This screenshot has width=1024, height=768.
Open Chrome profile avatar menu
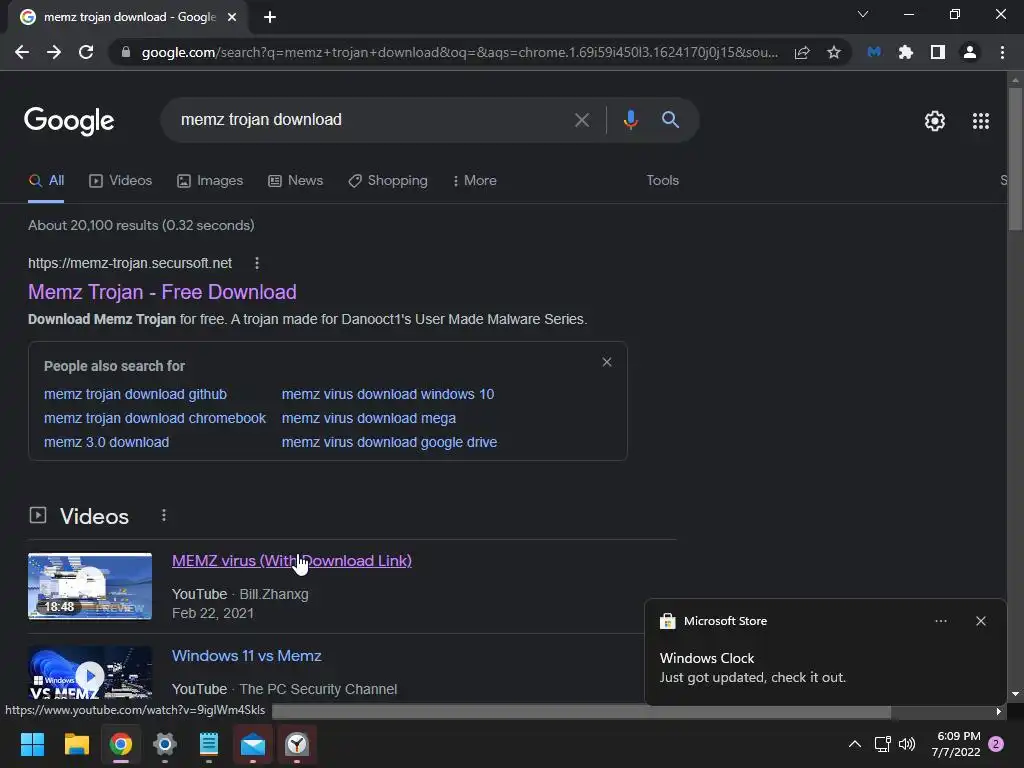(970, 52)
